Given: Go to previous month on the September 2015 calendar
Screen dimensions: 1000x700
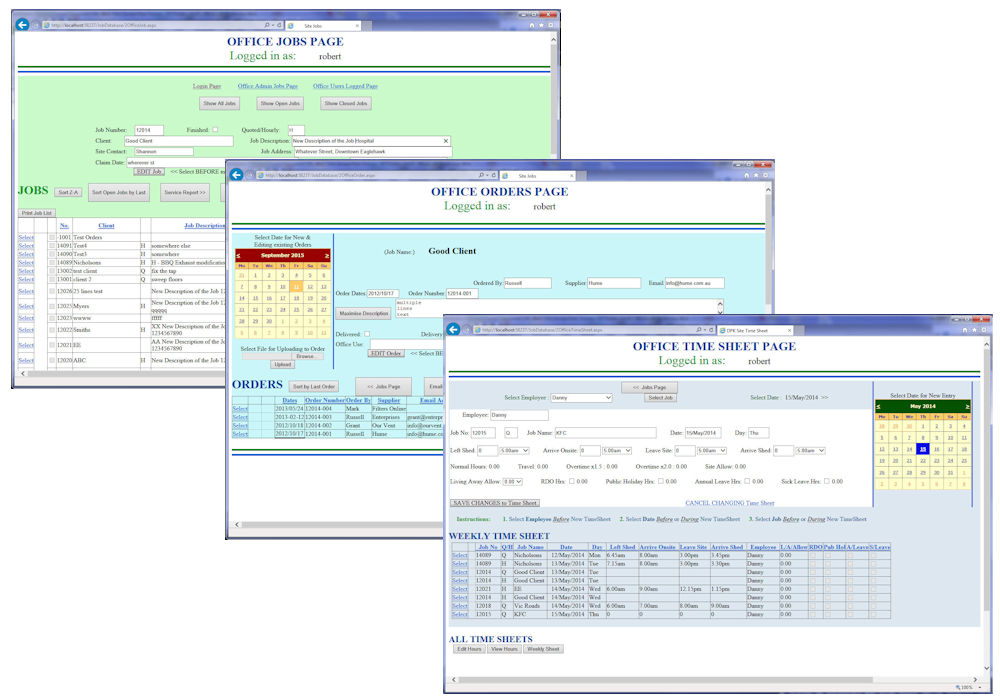Looking at the screenshot, I should (237, 256).
